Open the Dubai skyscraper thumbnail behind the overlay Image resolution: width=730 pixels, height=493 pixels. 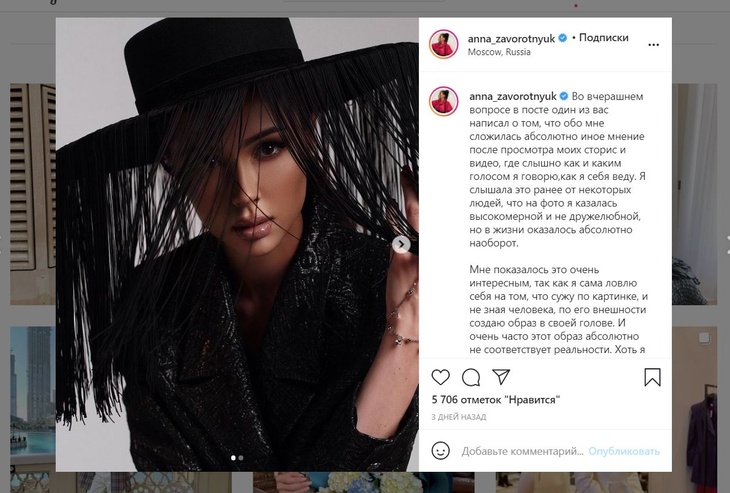[x=33, y=398]
